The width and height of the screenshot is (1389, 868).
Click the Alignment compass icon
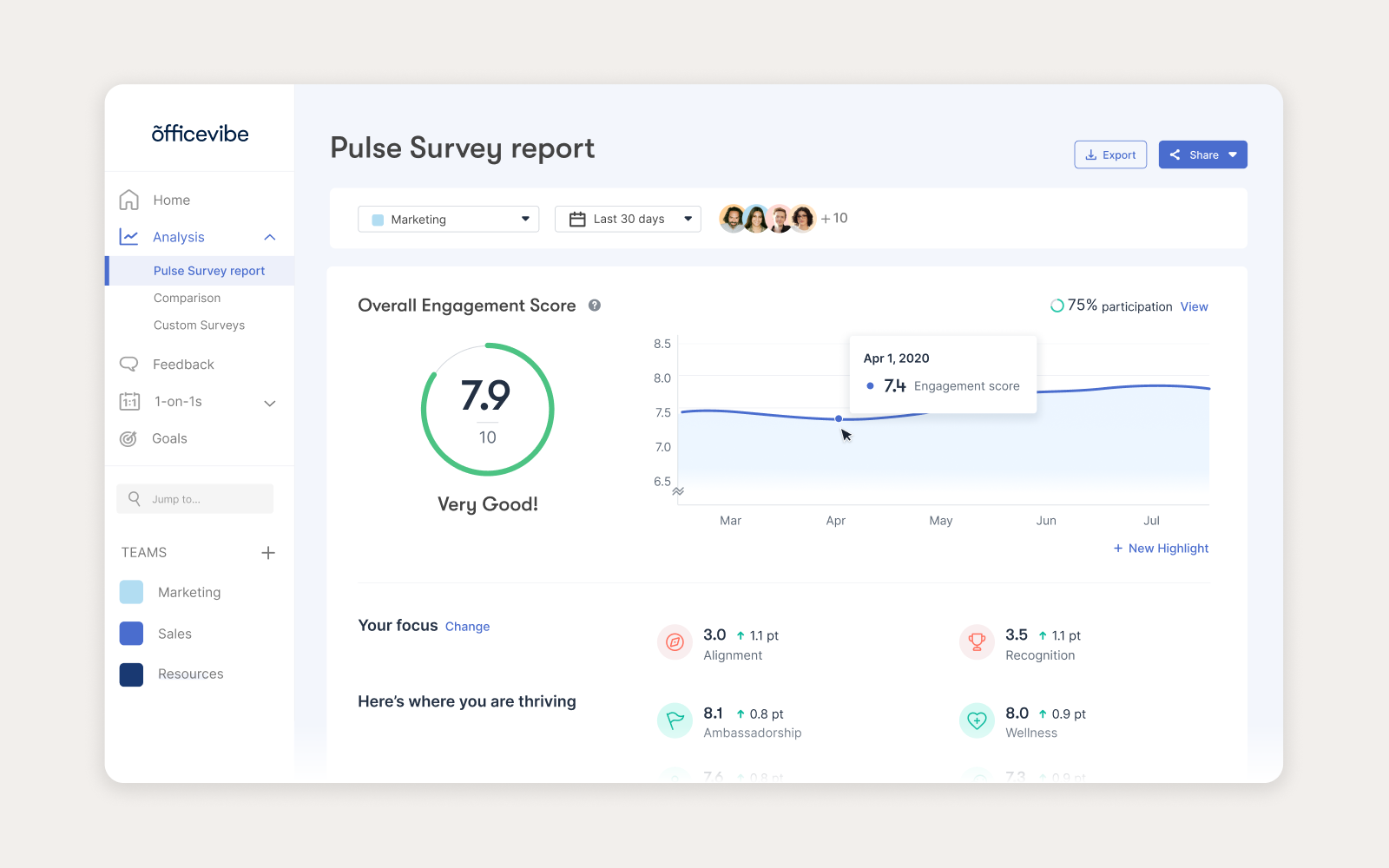675,642
